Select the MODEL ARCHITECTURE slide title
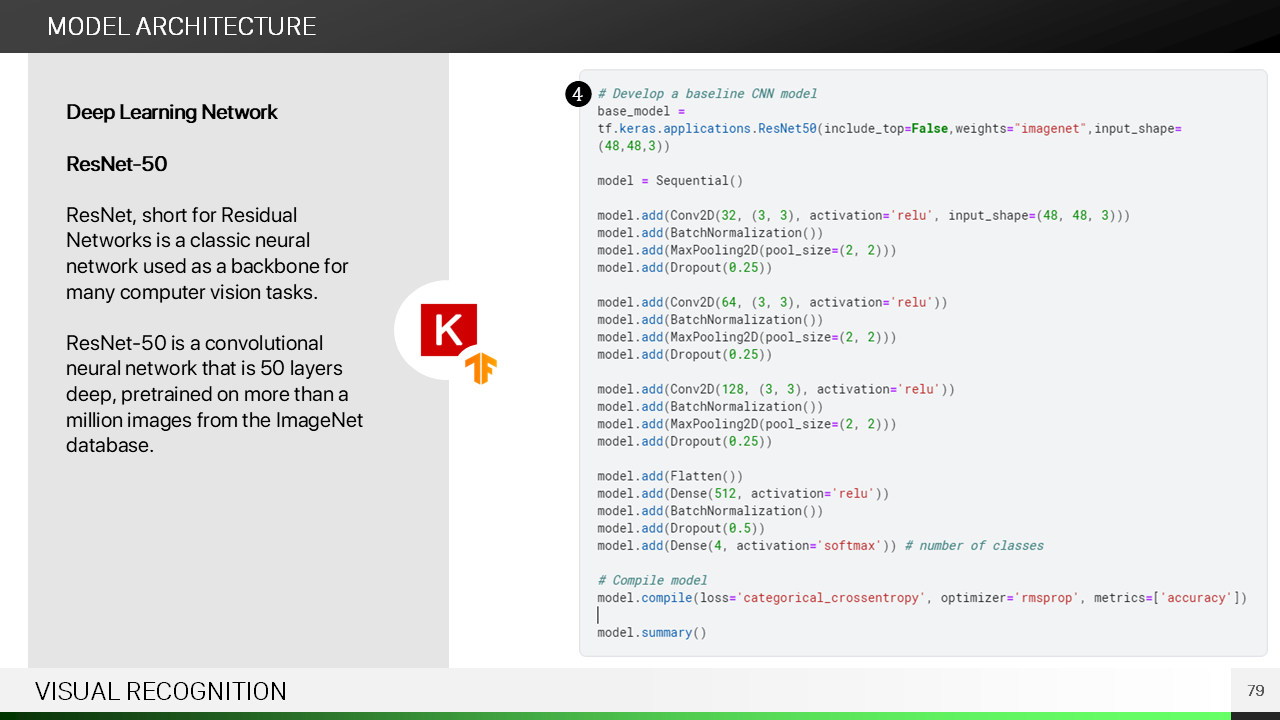The image size is (1280, 720). click(x=182, y=26)
